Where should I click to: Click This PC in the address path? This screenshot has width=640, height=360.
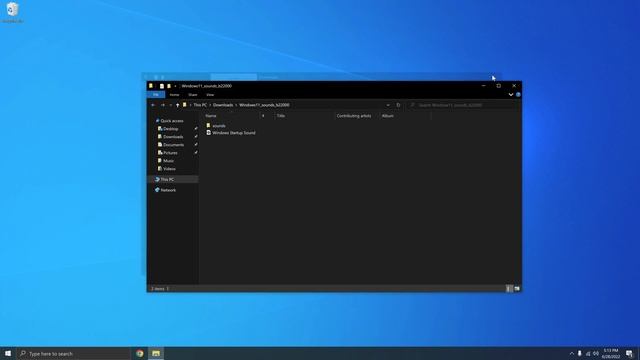click(200, 105)
